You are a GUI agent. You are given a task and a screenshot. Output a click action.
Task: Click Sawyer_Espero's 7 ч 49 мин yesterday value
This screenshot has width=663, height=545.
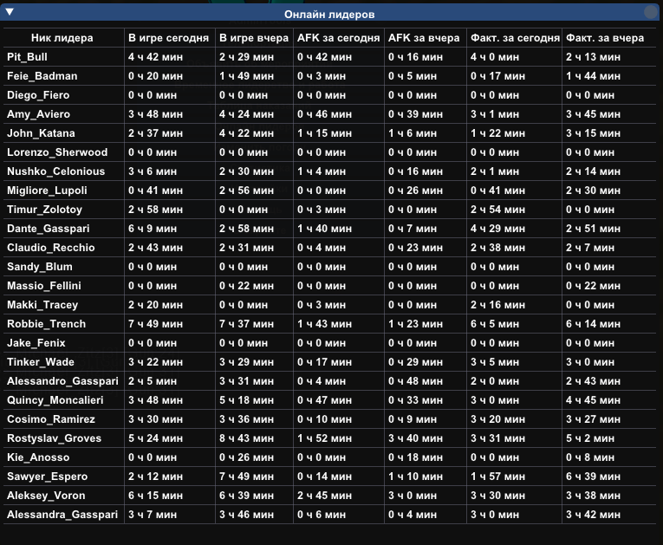(x=246, y=476)
